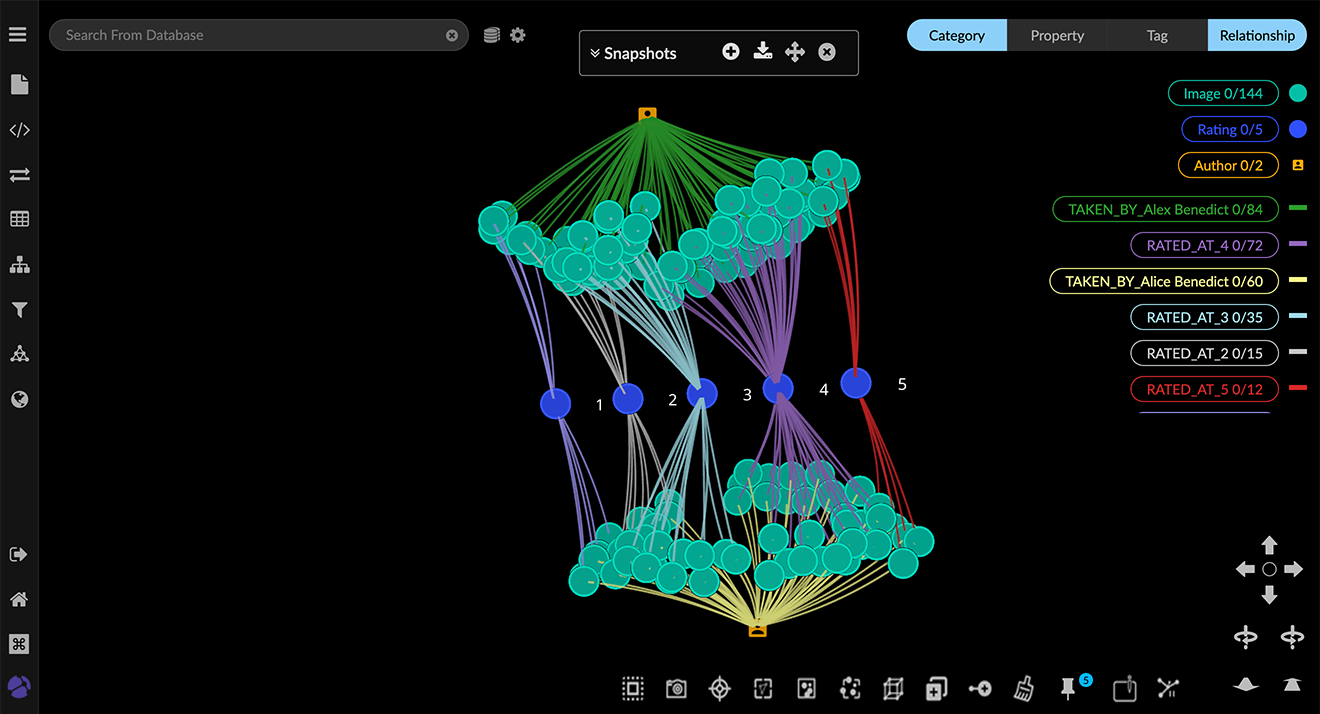This screenshot has height=714, width=1320.
Task: Click the pin icon with badge 5
Action: 1068,688
